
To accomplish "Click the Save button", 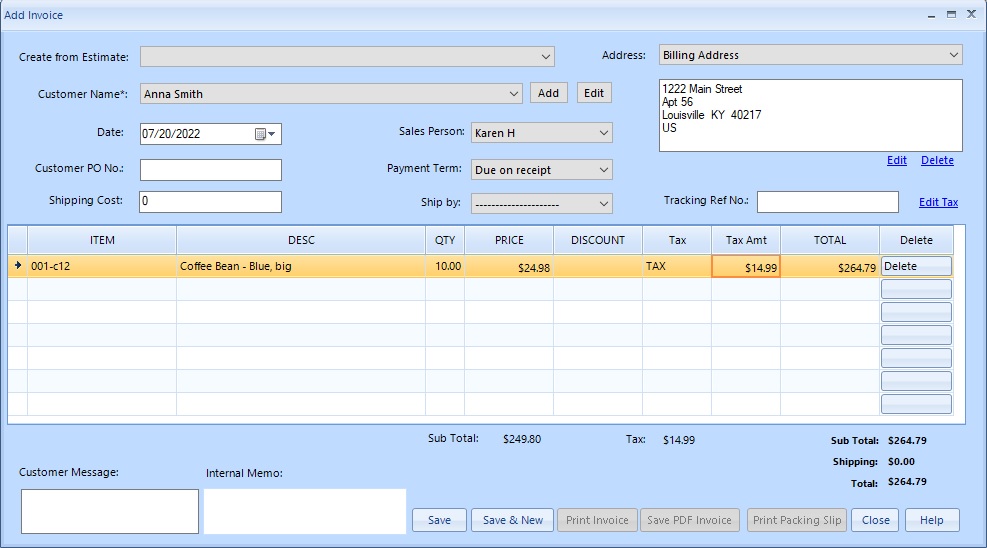I will pyautogui.click(x=439, y=520).
